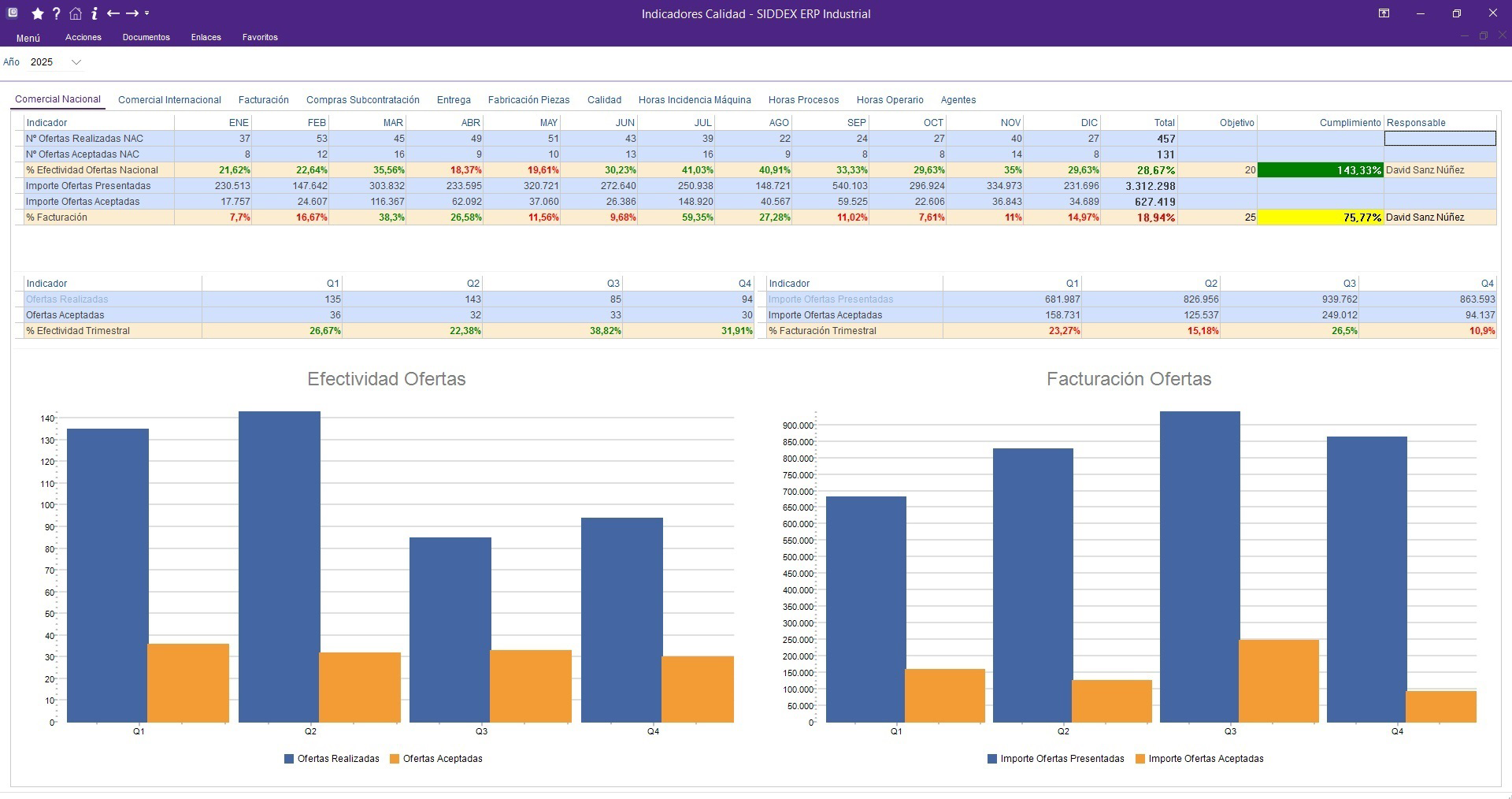Navigate back with the left arrow
This screenshot has width=1512, height=799.
point(113,13)
